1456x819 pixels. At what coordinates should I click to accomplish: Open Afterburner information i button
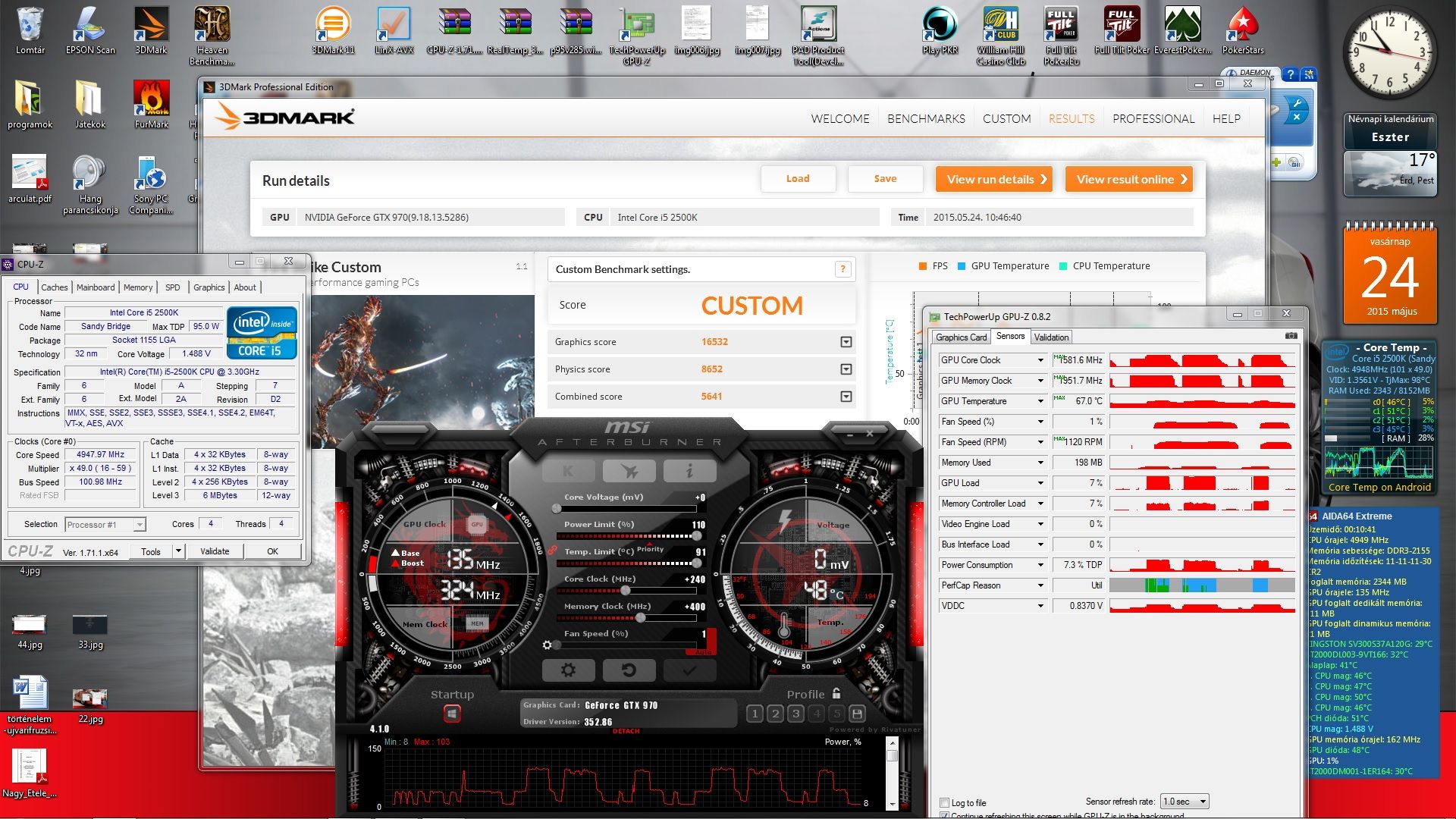pos(689,471)
